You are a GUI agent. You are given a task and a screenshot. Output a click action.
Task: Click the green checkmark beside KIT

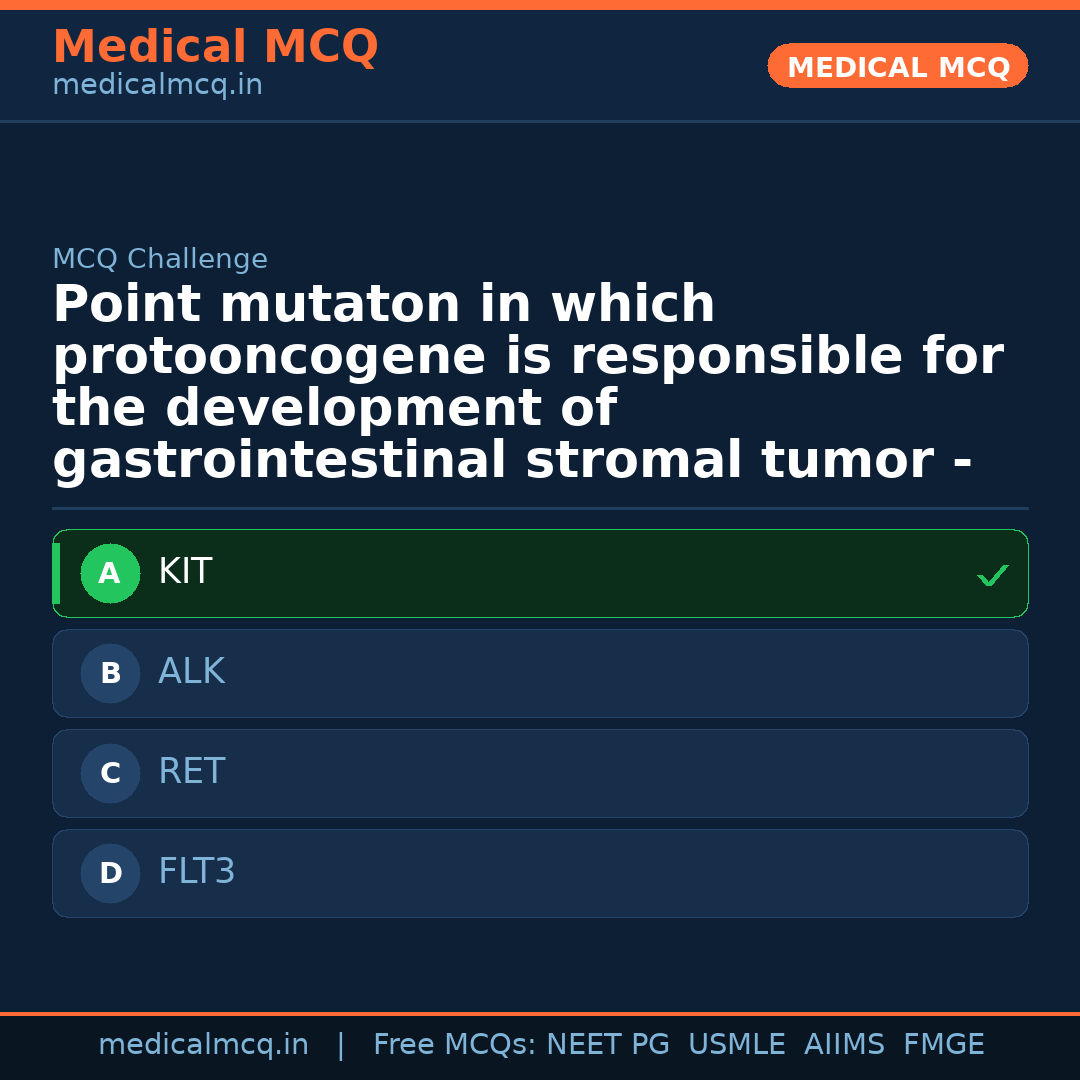coord(992,576)
